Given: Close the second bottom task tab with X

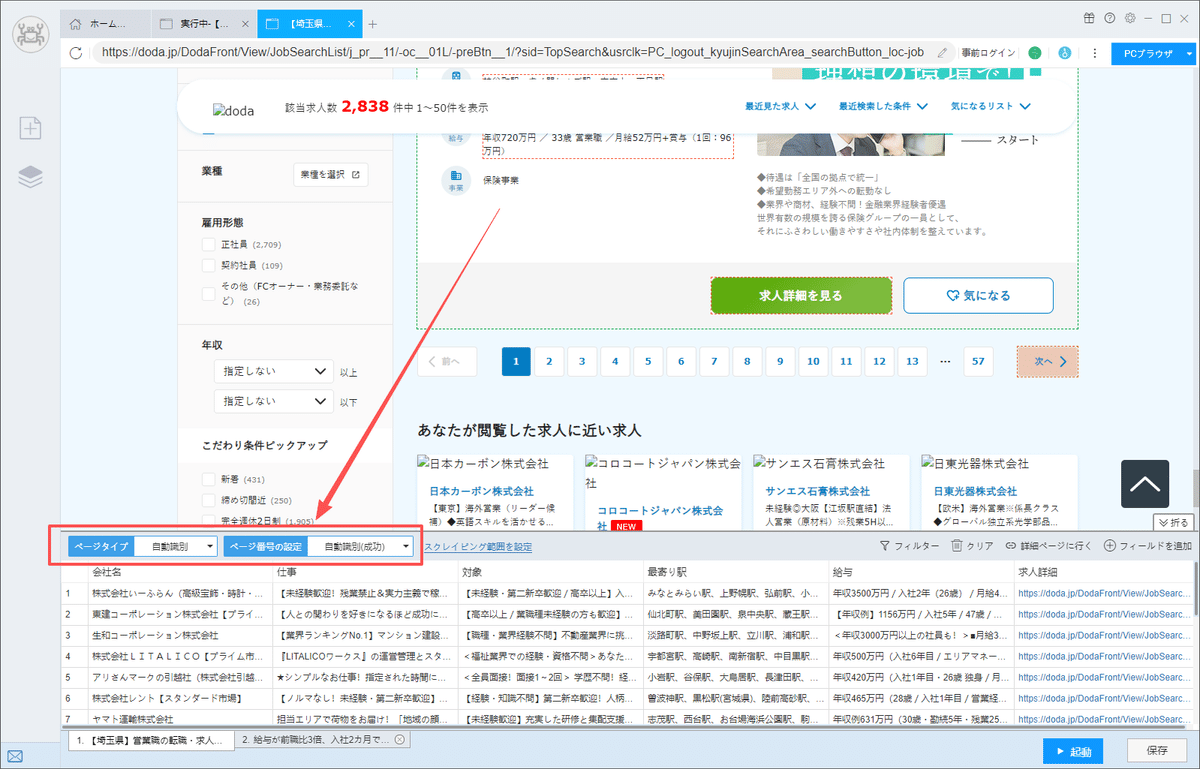Looking at the screenshot, I should point(399,740).
